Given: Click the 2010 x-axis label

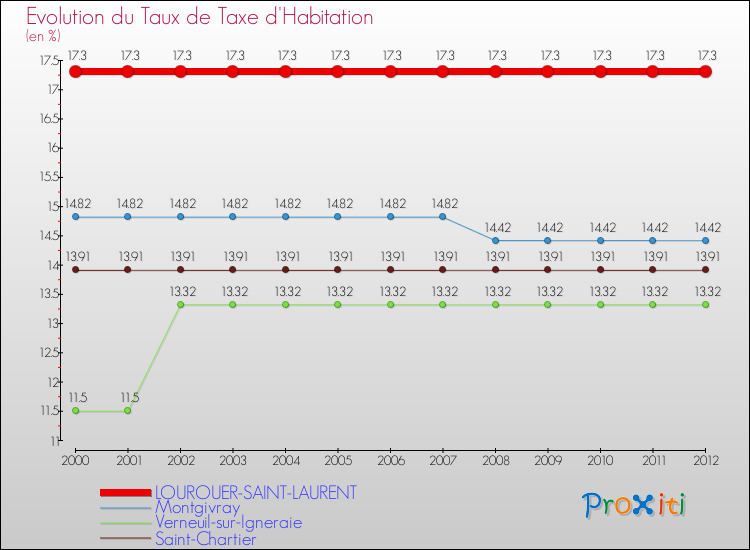Looking at the screenshot, I should pyautogui.click(x=600, y=460).
